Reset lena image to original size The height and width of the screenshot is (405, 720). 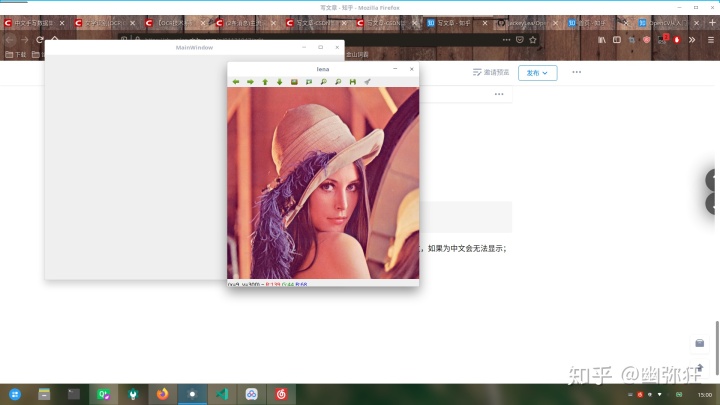(294, 82)
